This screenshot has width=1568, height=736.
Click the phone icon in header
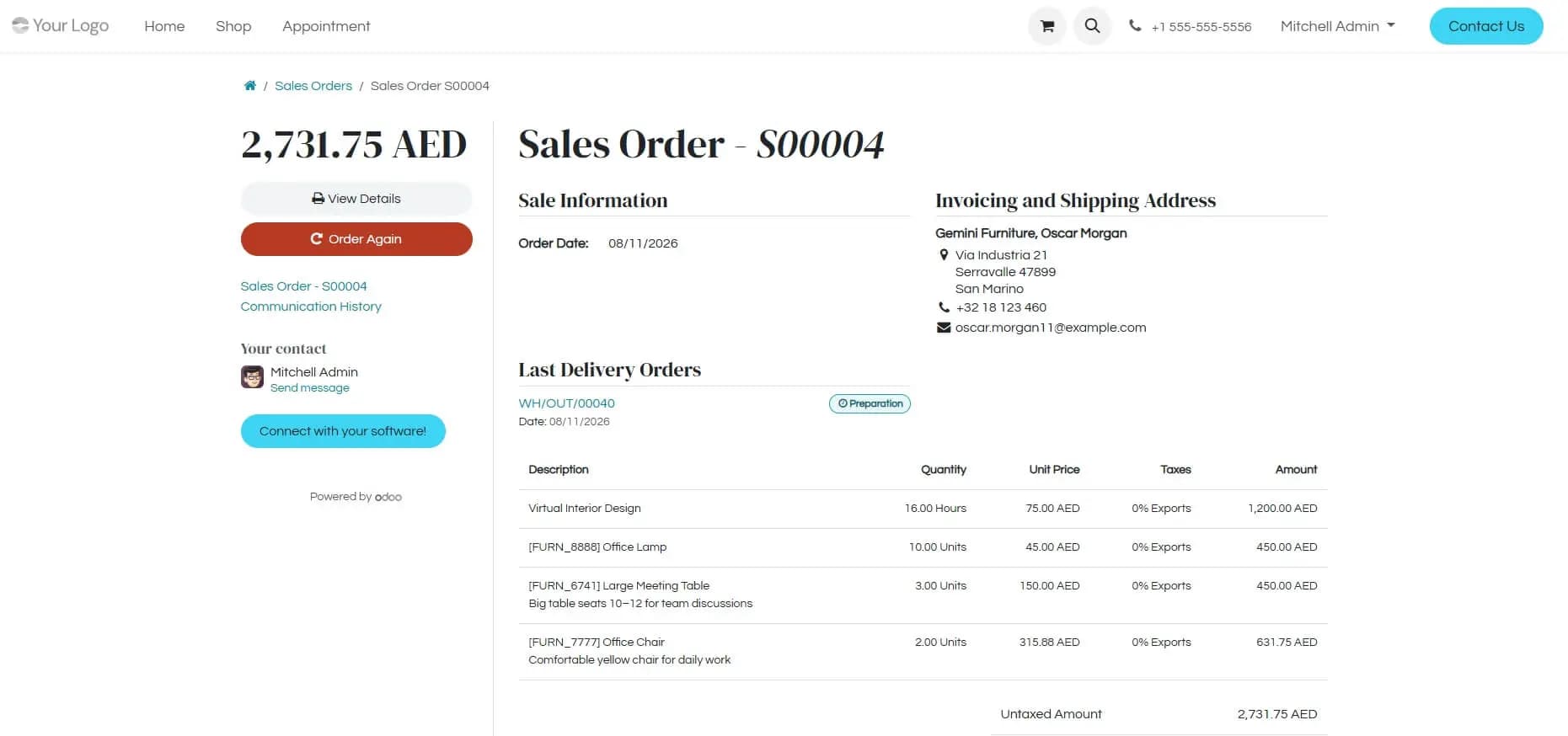click(1135, 26)
